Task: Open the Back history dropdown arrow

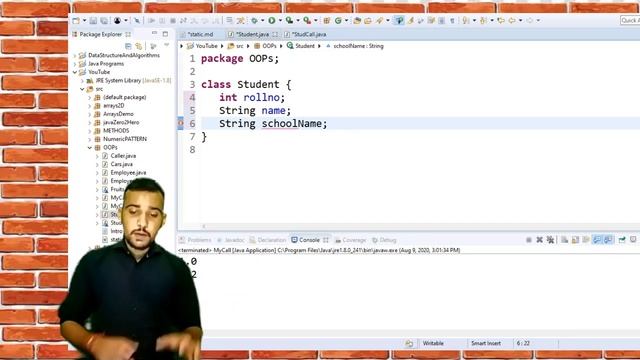Action: point(520,20)
